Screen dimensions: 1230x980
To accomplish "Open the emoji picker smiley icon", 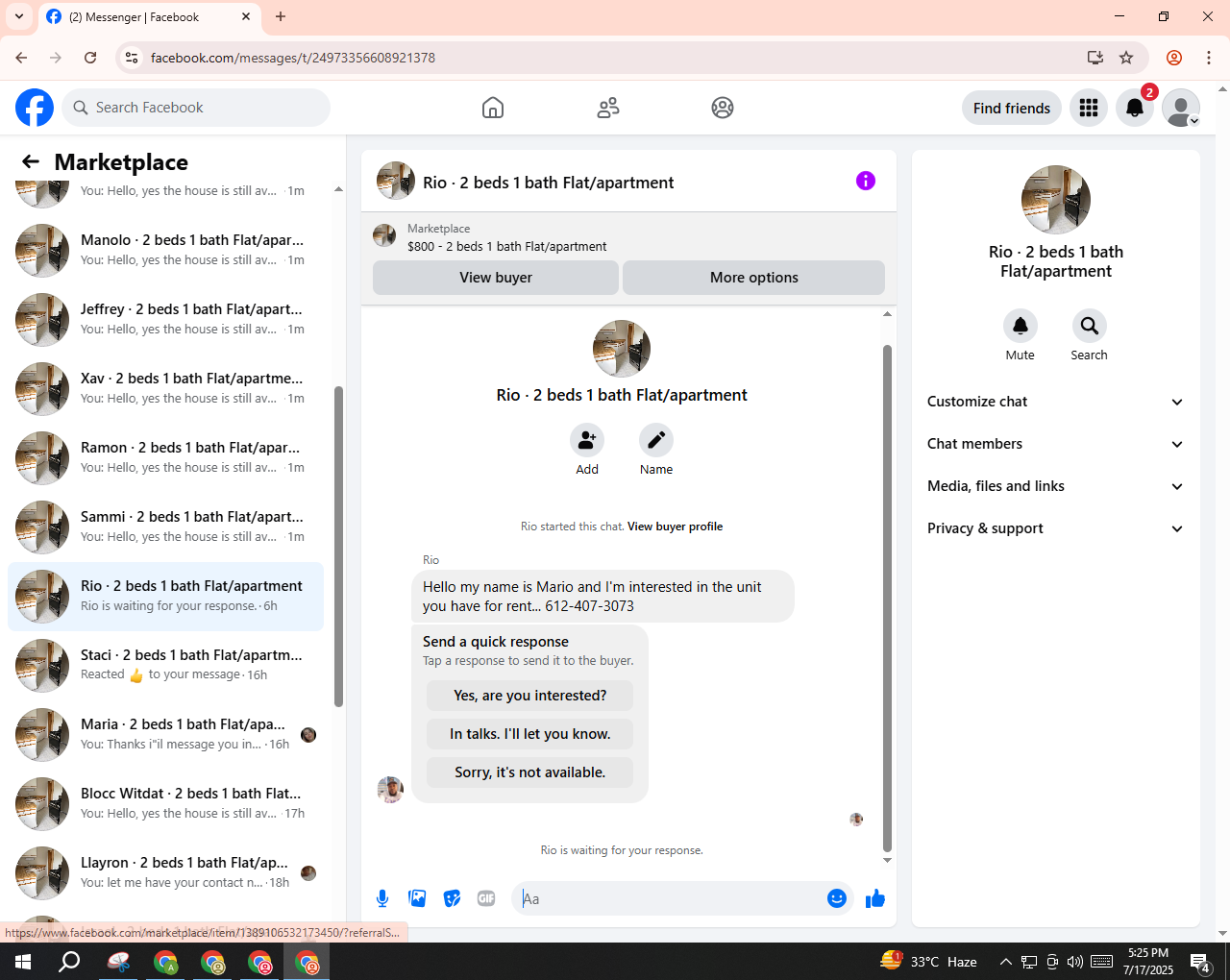I will point(837,898).
